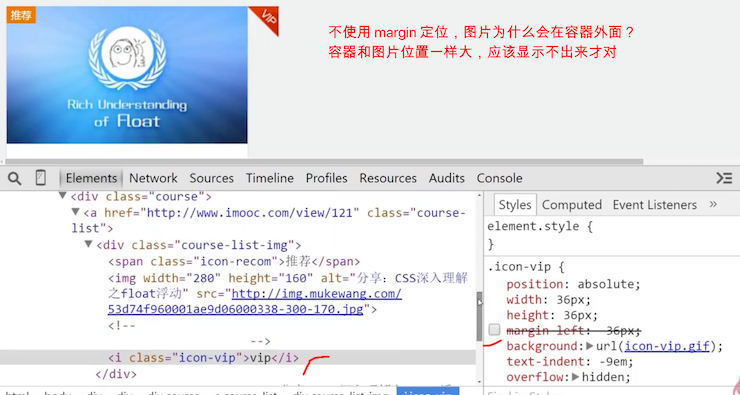This screenshot has width=740, height=395.
Task: Toggle the device mode phone icon
Action: tap(41, 178)
